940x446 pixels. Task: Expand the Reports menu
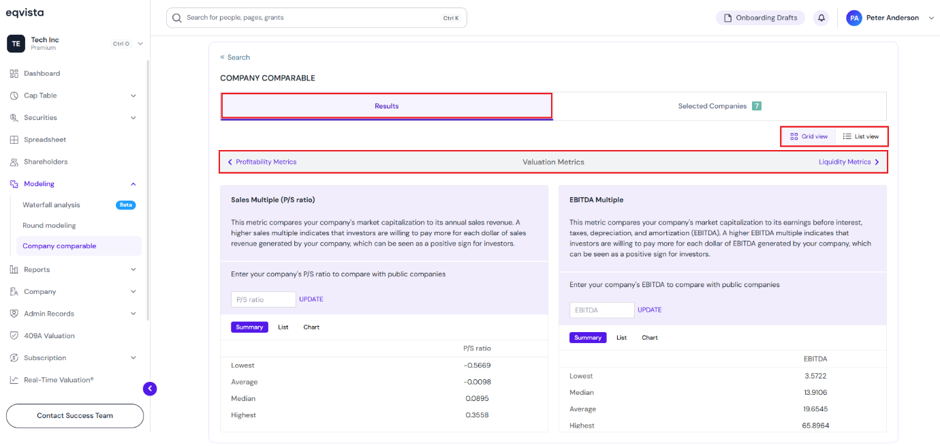click(133, 270)
